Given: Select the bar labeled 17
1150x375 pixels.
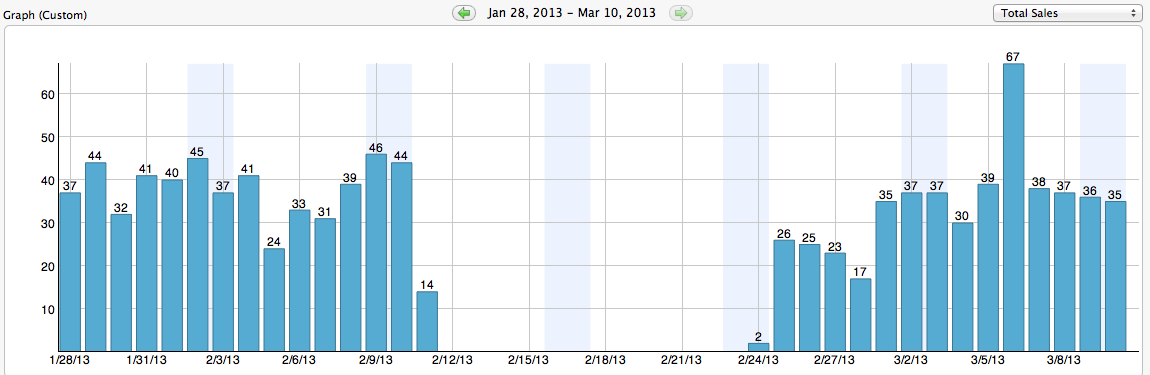Looking at the screenshot, I should [x=861, y=315].
